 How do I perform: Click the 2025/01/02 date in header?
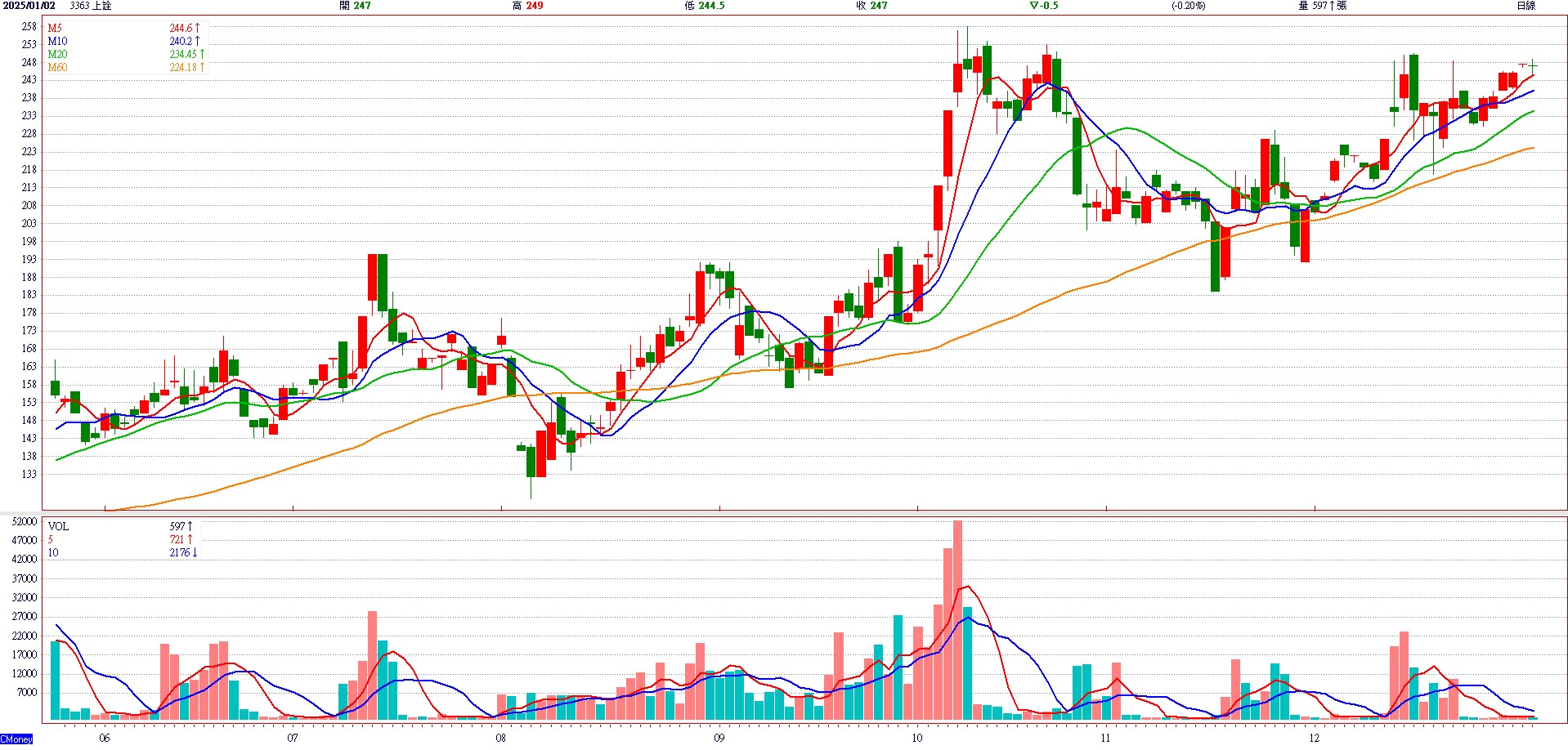[29, 6]
